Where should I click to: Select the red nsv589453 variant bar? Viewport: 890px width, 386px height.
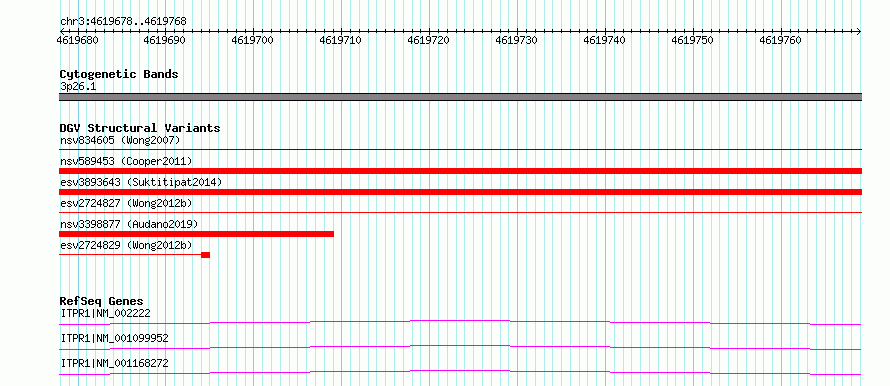(x=460, y=171)
